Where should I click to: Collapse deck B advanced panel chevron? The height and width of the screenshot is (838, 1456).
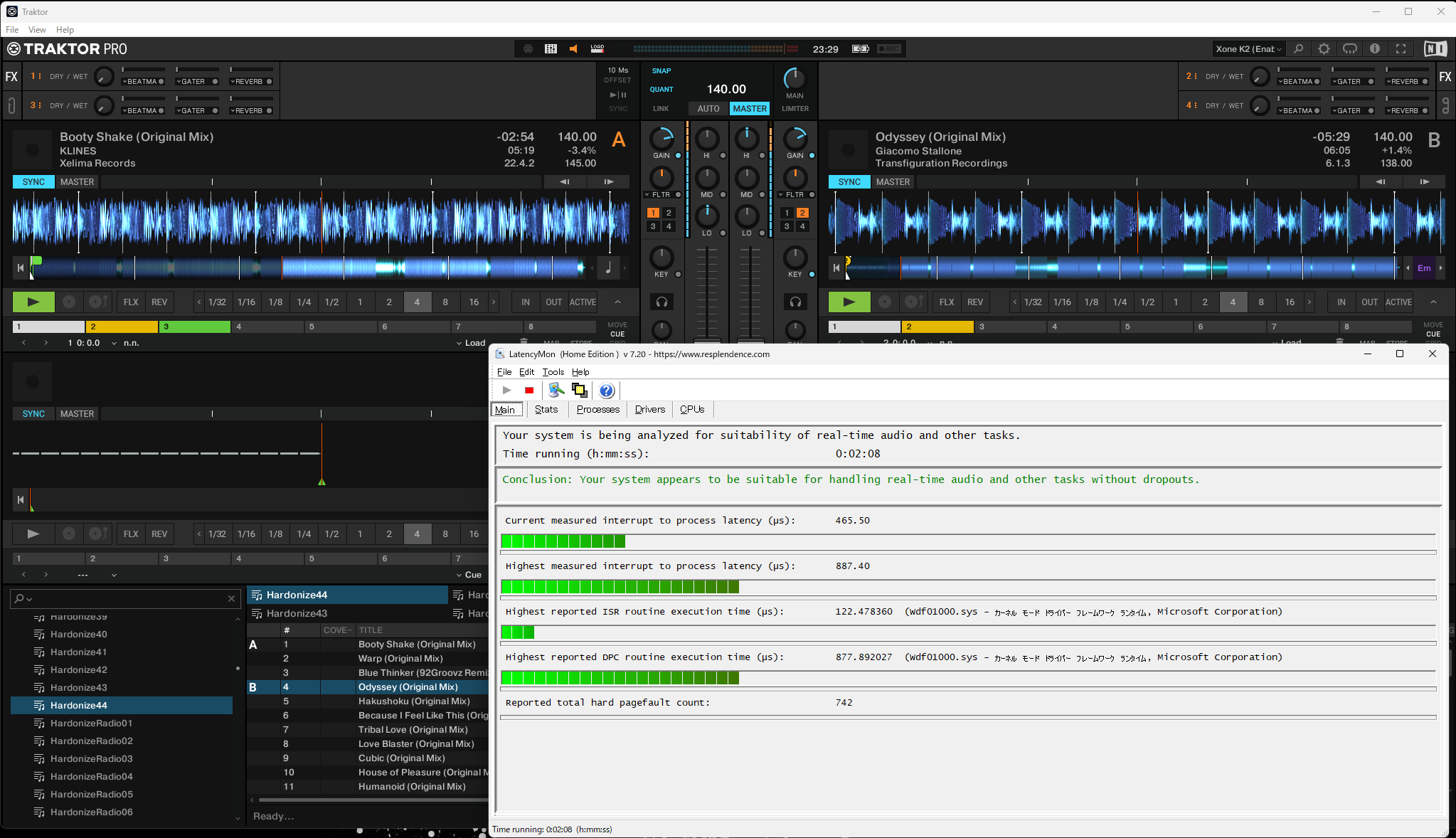click(1433, 302)
